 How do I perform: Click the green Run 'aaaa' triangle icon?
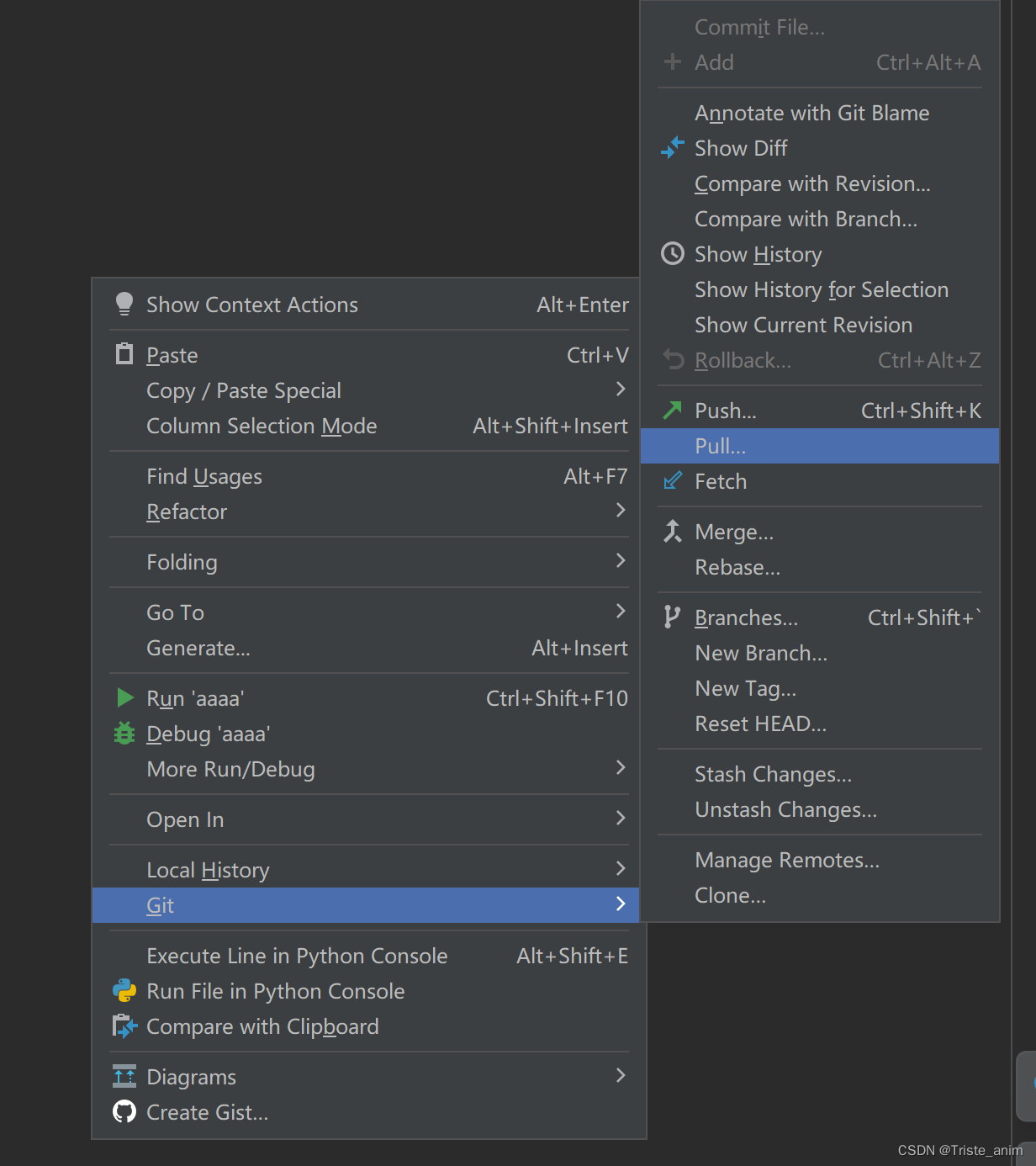click(x=125, y=697)
